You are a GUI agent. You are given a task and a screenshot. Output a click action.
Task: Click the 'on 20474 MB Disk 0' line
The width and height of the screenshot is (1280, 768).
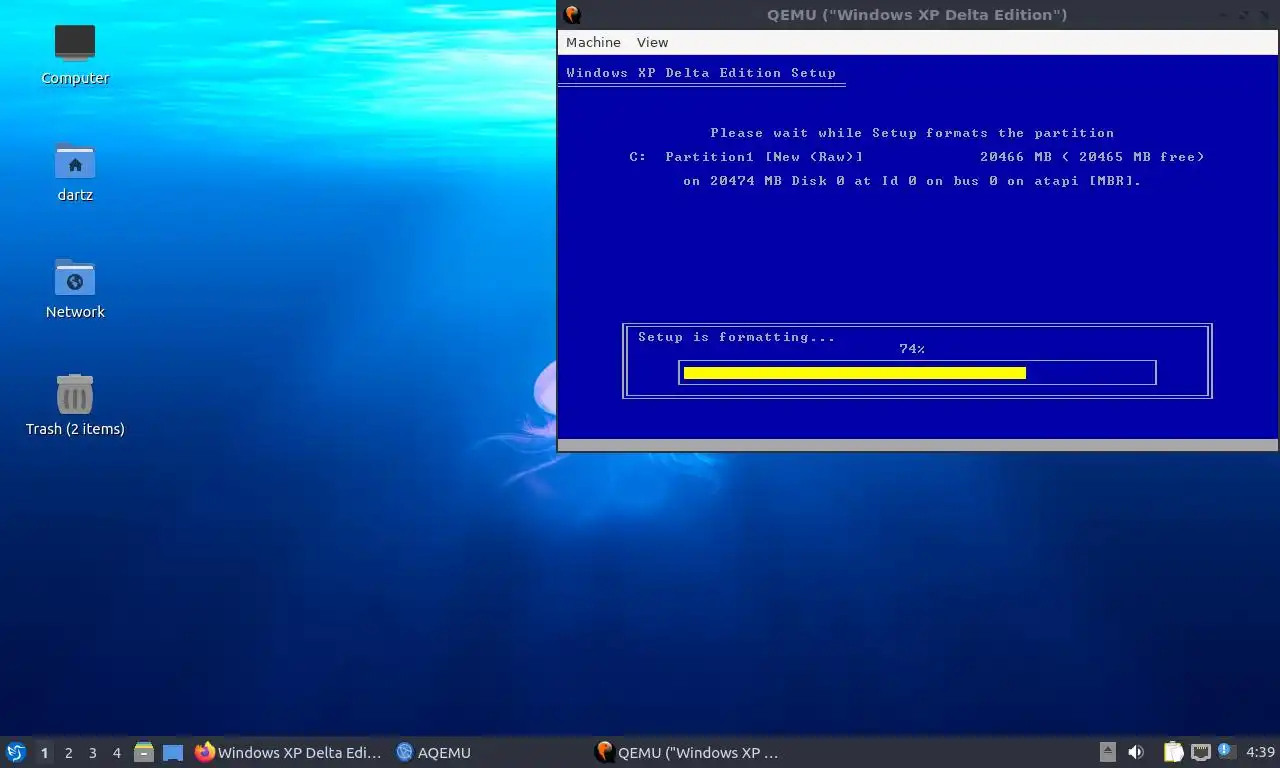pos(912,181)
